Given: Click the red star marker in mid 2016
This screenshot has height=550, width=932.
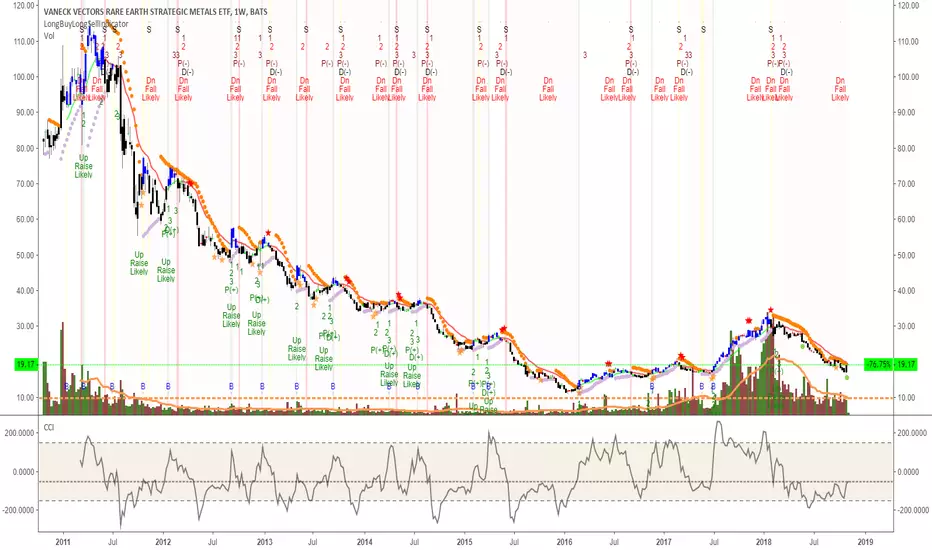Looking at the screenshot, I should (608, 363).
